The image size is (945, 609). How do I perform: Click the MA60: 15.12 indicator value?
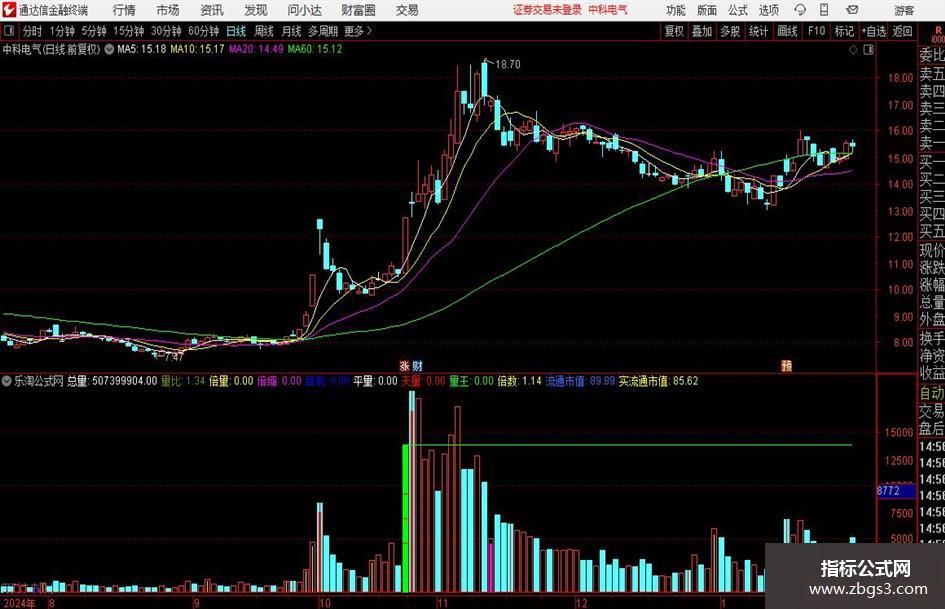coord(315,49)
